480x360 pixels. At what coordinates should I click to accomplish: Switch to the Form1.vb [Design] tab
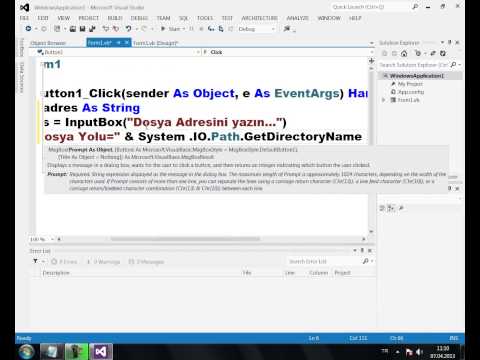click(155, 43)
